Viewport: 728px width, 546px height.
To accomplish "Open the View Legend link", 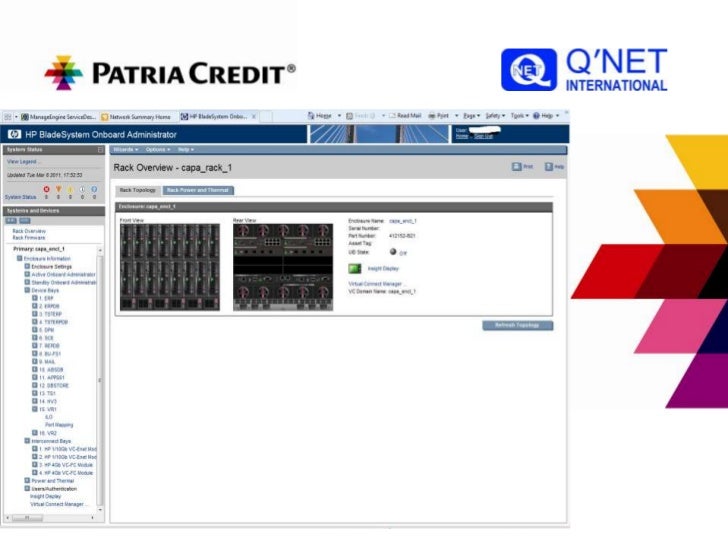I will 23,162.
